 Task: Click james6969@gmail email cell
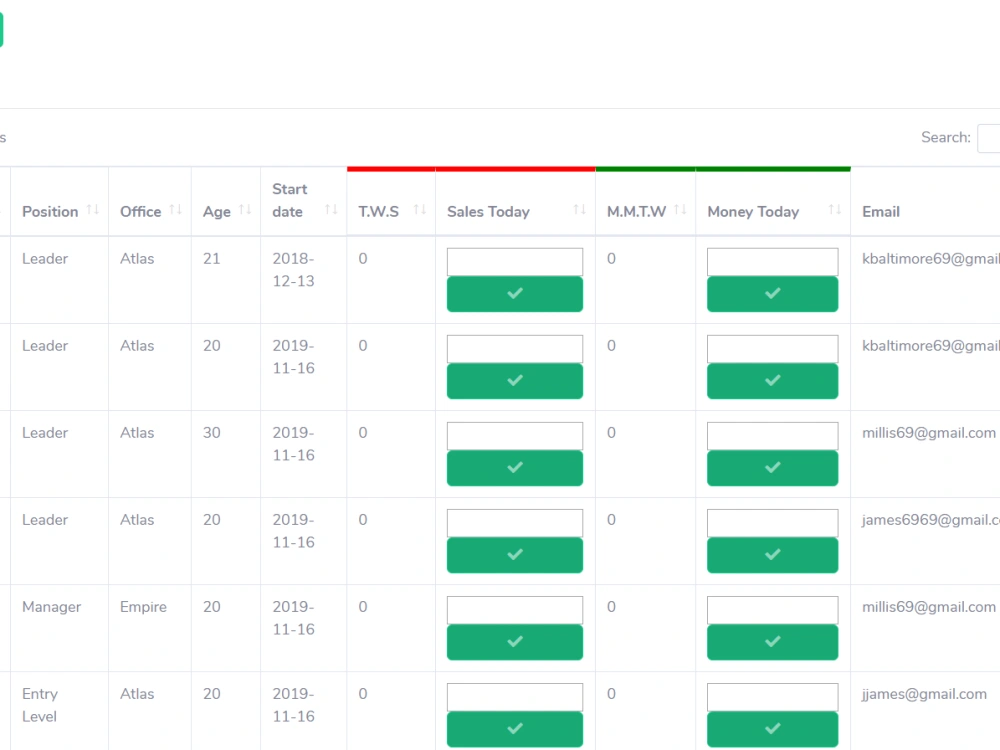point(930,520)
